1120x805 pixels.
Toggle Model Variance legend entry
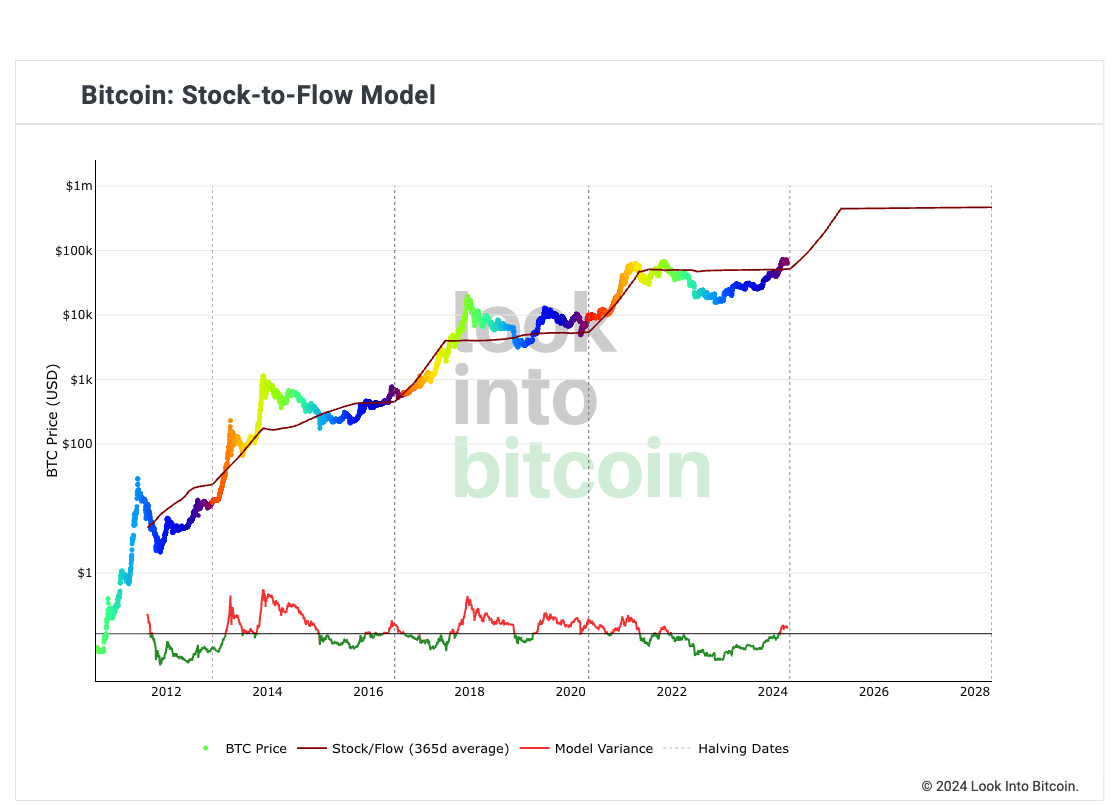click(586, 749)
